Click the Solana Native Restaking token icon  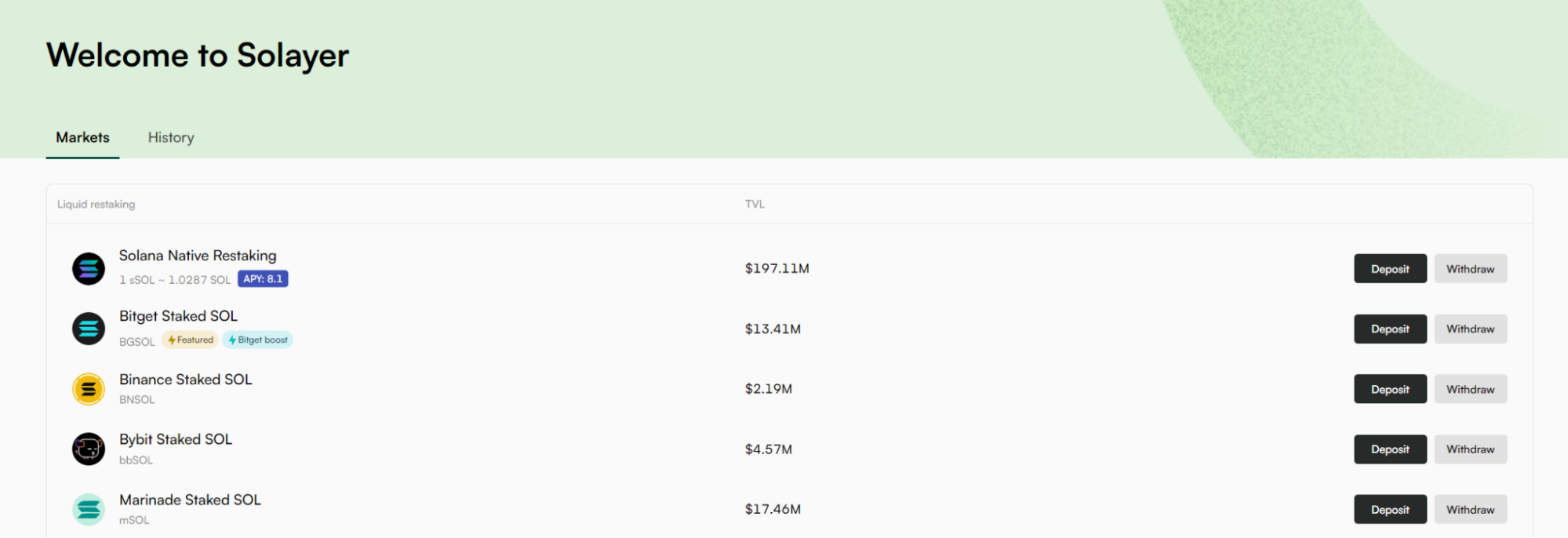89,269
